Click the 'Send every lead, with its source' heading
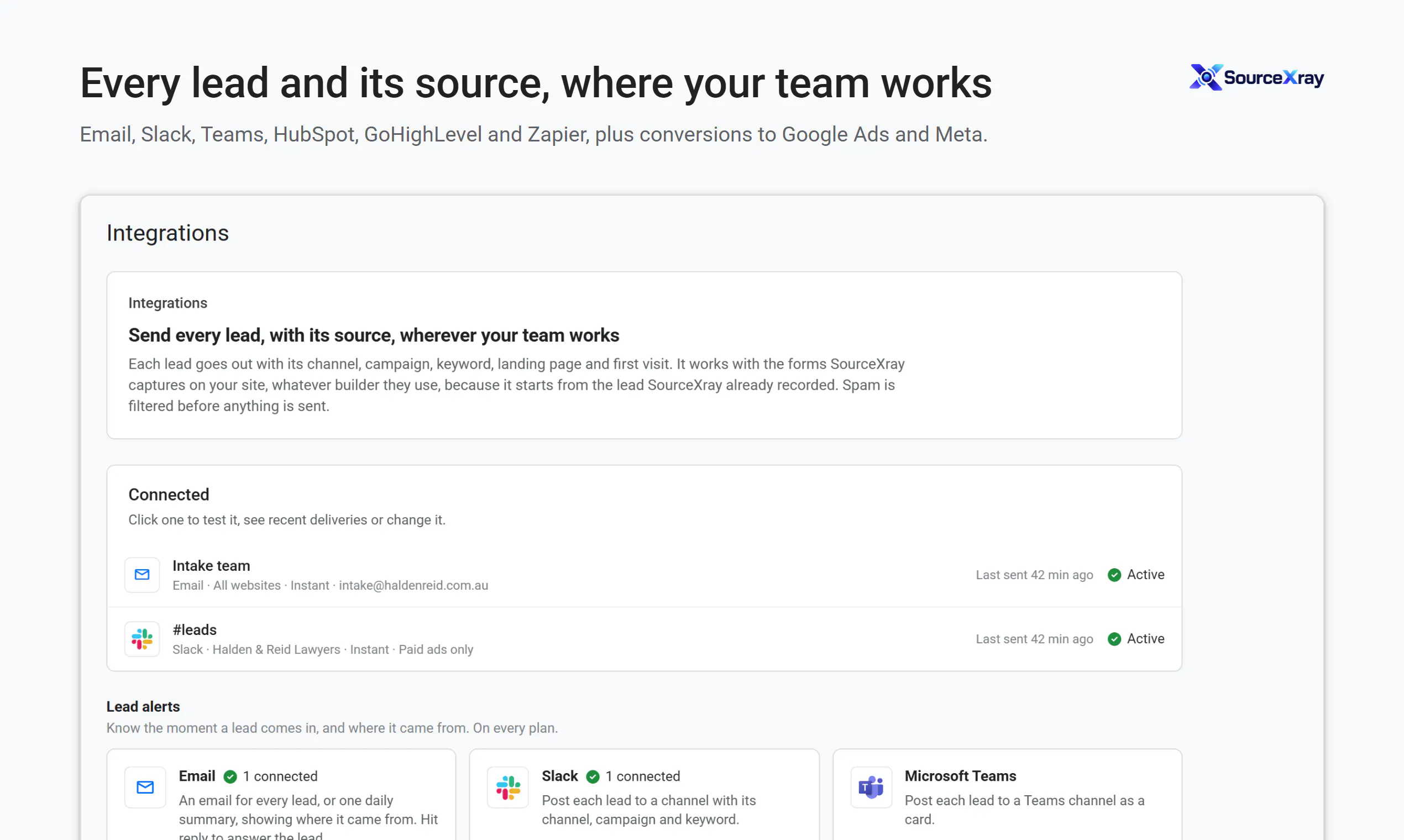This screenshot has width=1404, height=840. tap(374, 335)
